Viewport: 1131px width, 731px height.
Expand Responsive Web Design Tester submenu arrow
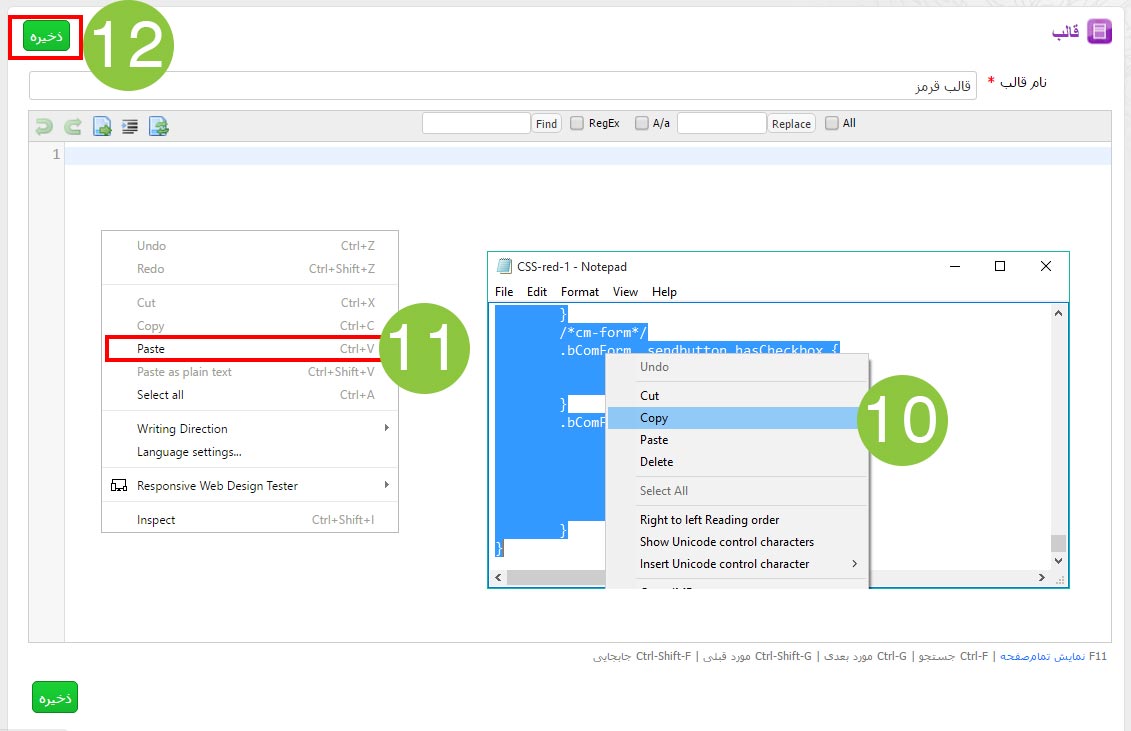pyautogui.click(x=387, y=485)
